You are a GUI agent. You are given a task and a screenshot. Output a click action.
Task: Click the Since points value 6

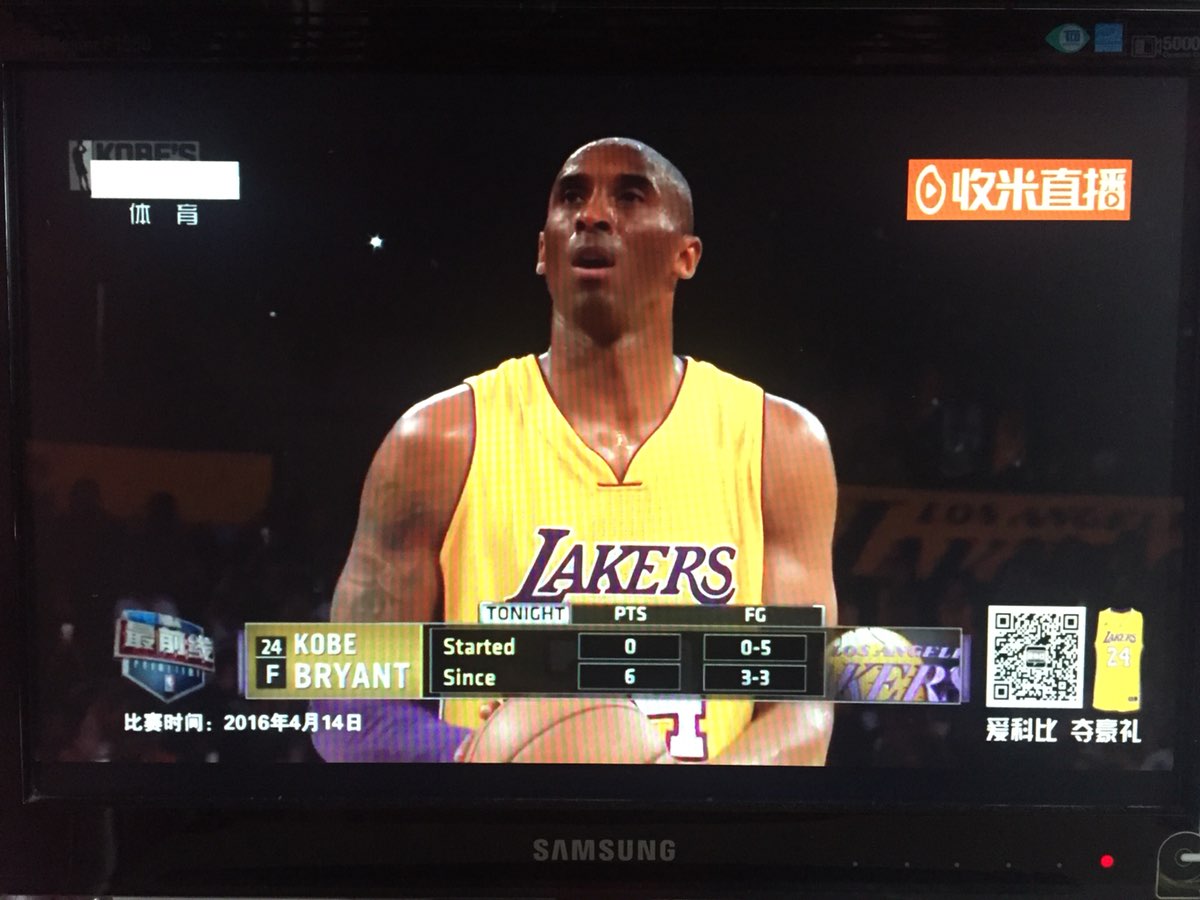click(629, 678)
